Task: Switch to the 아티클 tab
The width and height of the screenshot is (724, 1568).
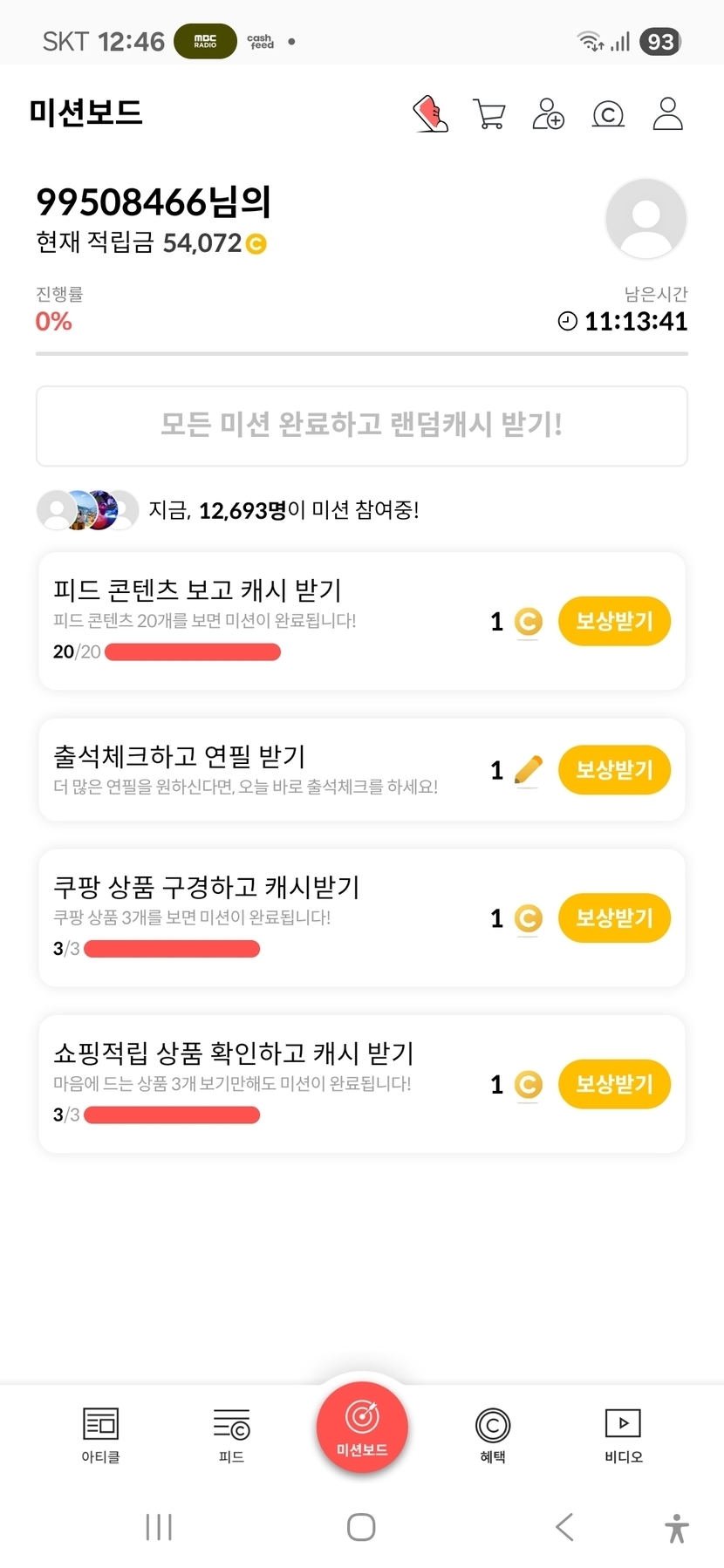Action: coord(100,1435)
